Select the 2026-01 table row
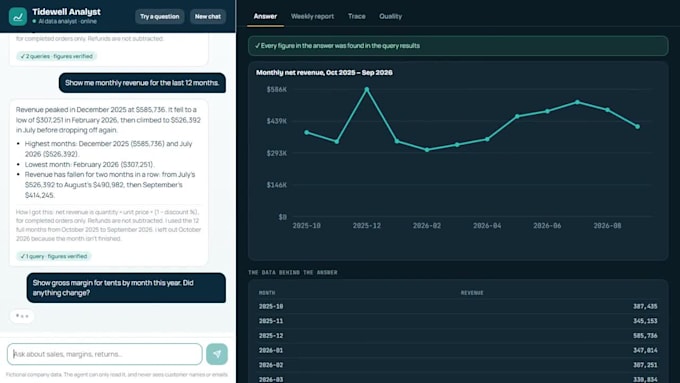Screen dimensions: 680x383 (x=458, y=350)
